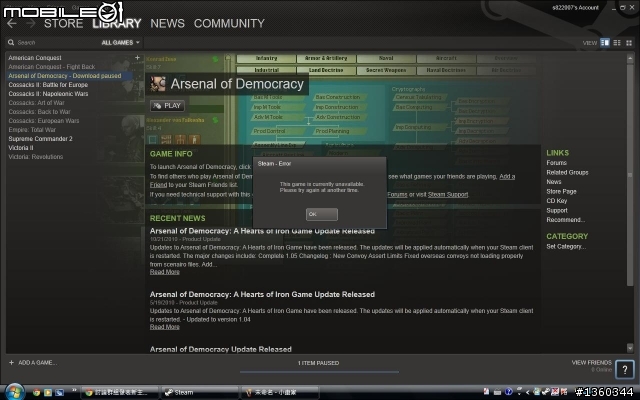Select Arsenal of Democracy - Download paused

pyautogui.click(x=65, y=76)
